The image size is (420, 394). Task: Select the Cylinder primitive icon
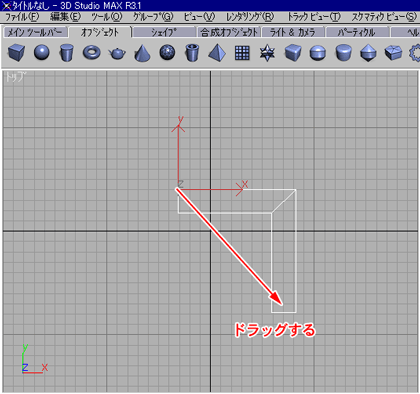click(66, 53)
